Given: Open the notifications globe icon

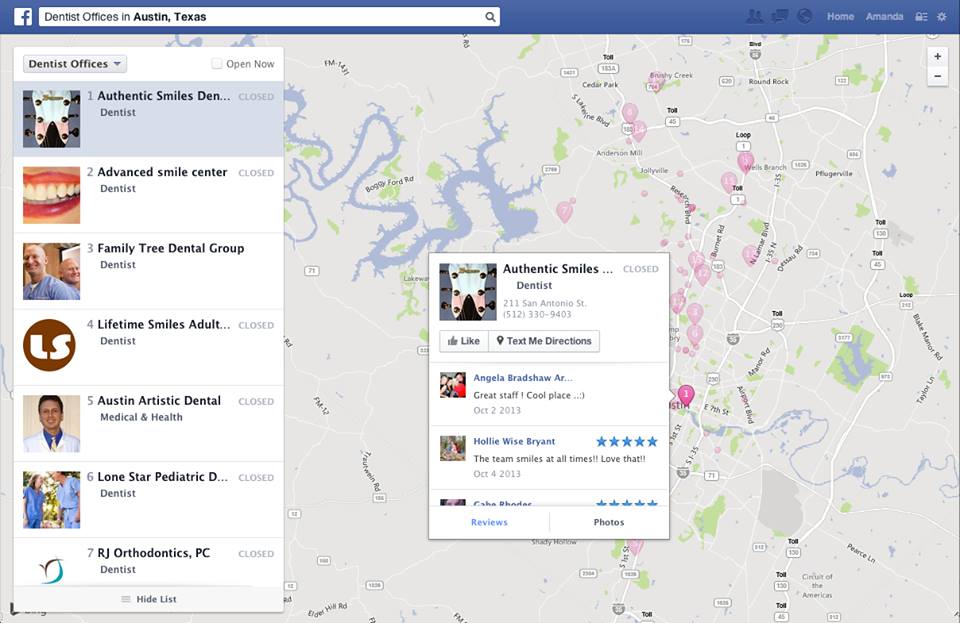Looking at the screenshot, I should tap(804, 17).
